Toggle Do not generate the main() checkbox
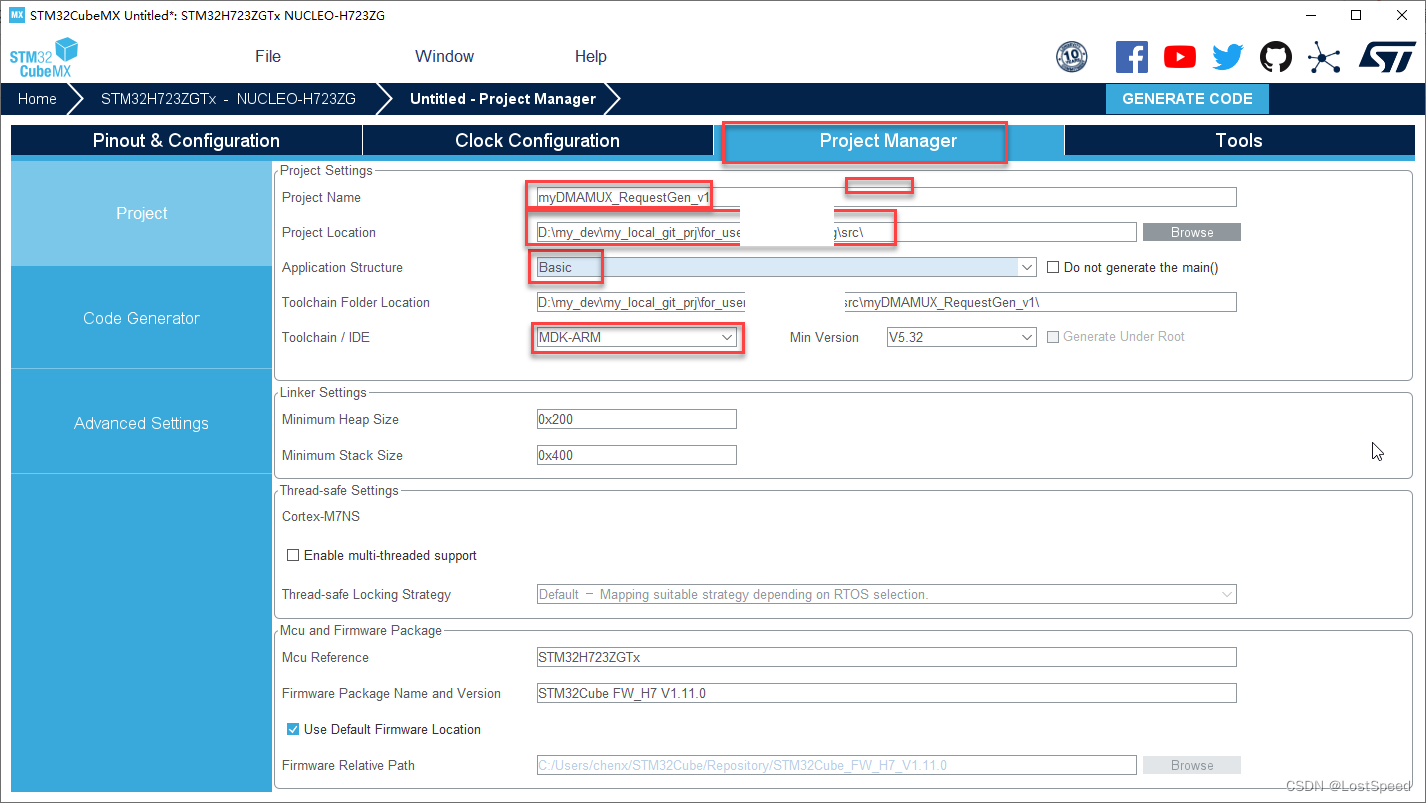The width and height of the screenshot is (1426, 803). (1053, 267)
